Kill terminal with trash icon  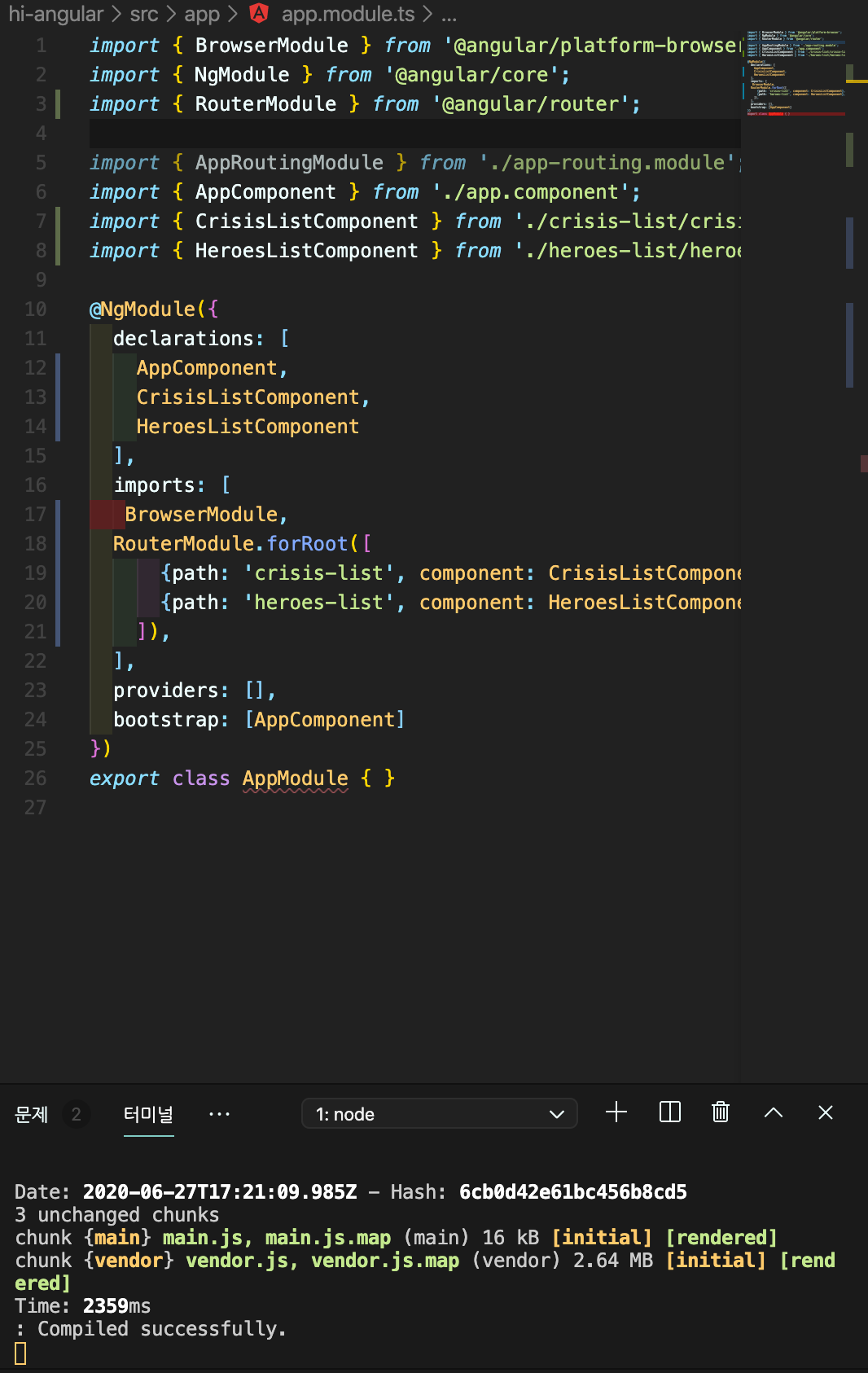(x=721, y=1112)
